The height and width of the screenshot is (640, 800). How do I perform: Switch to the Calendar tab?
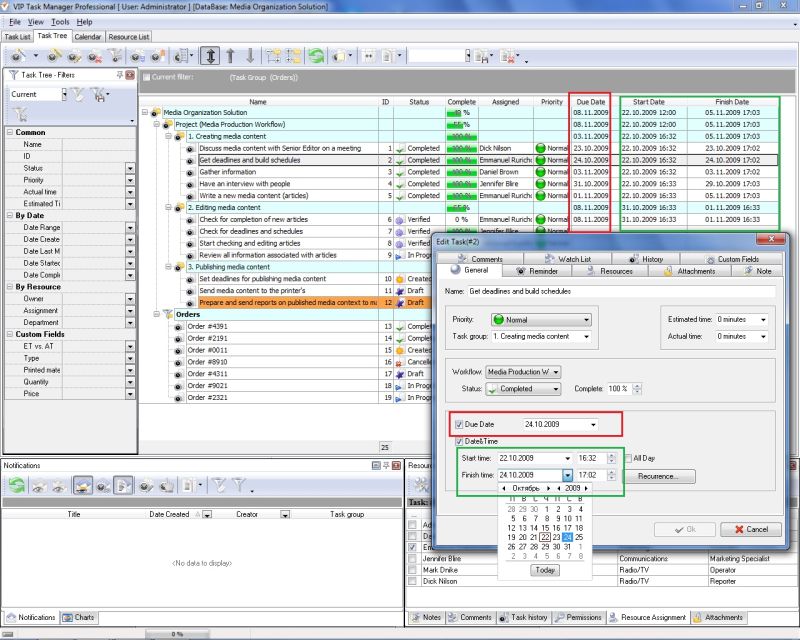coord(88,37)
